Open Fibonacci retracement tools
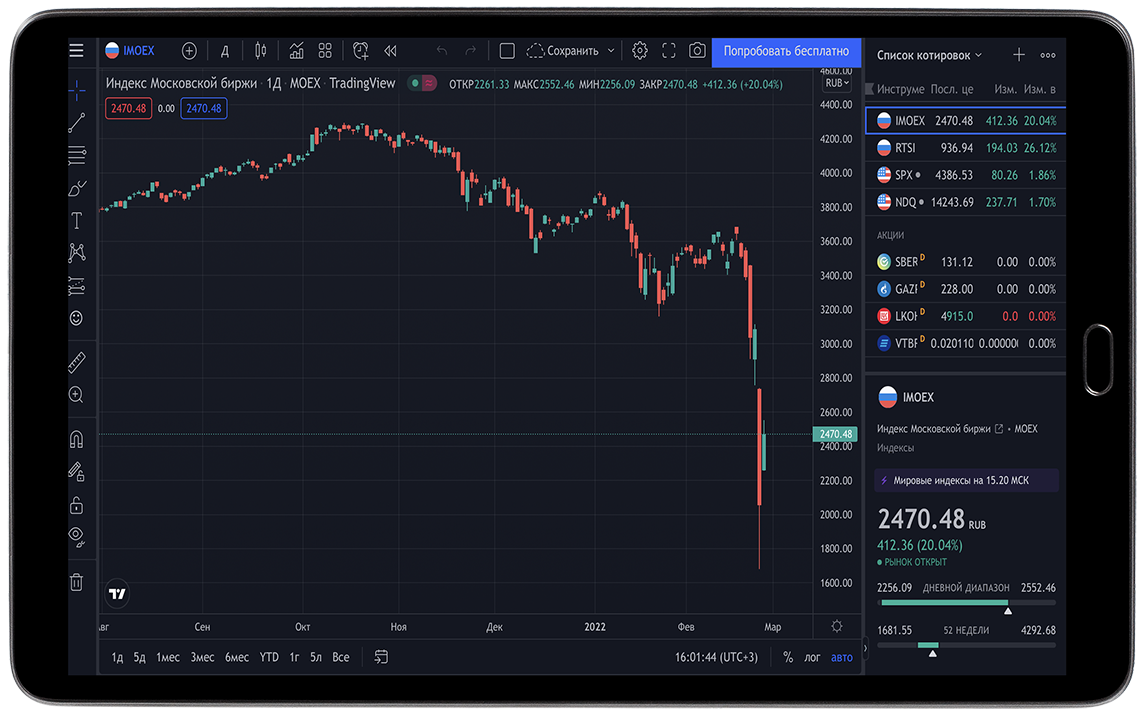 [76, 155]
